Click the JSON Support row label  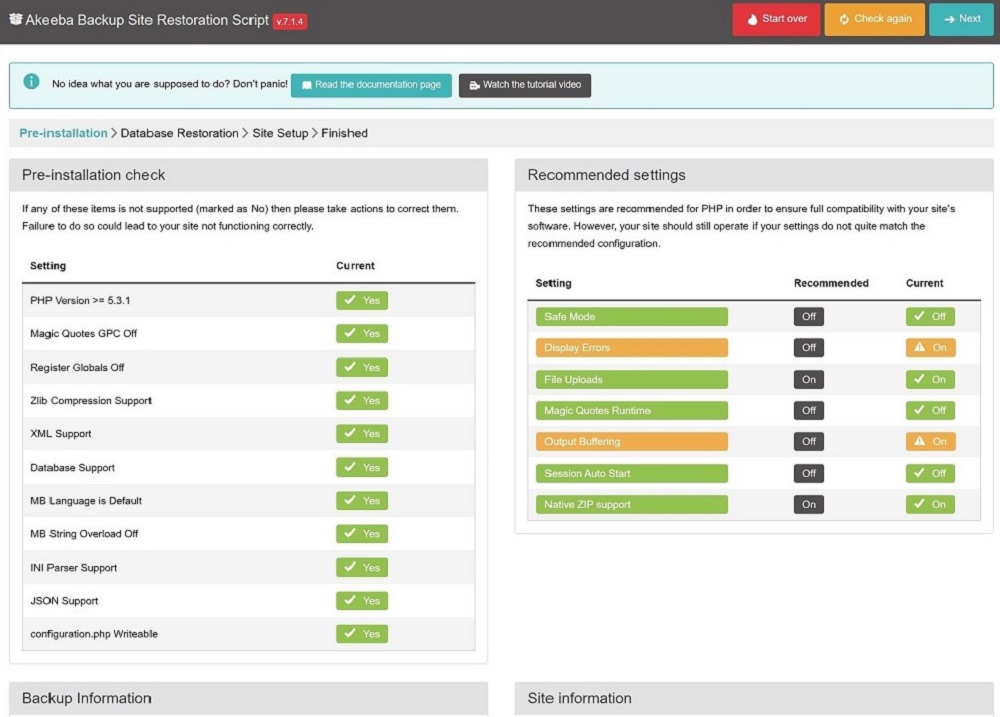pyautogui.click(x=64, y=601)
